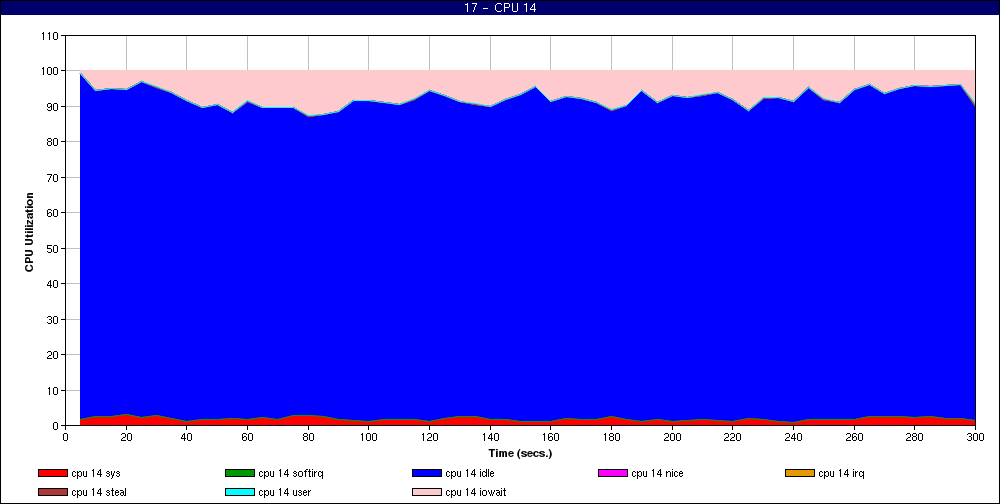Click the 'Time (secs.)' axis label

[520, 454]
